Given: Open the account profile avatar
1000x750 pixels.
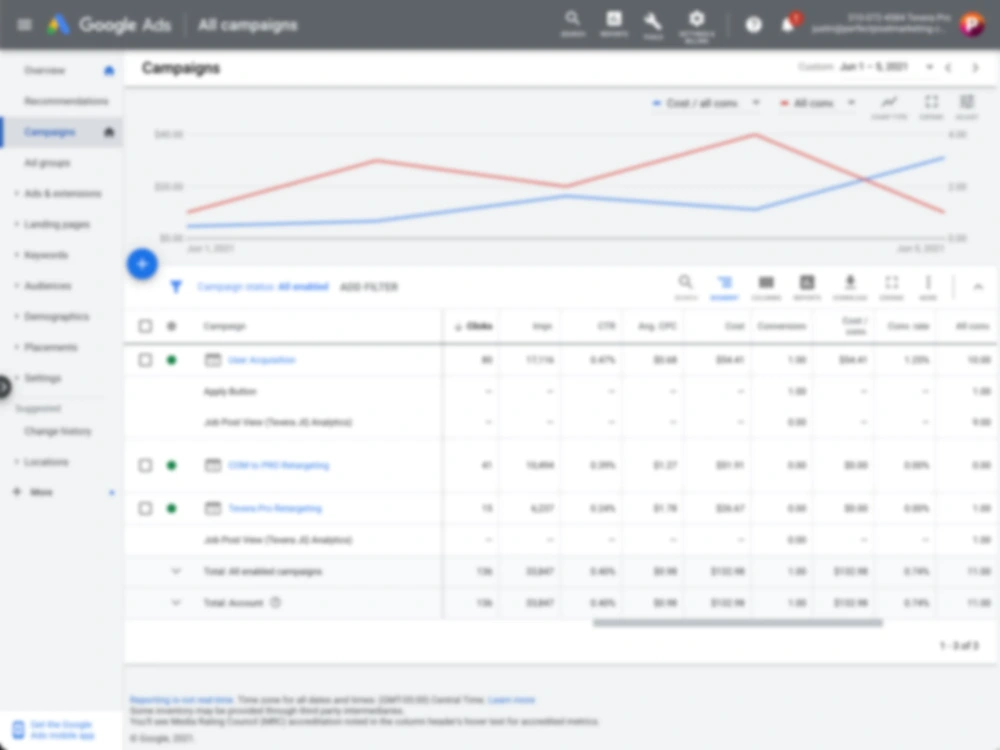Looking at the screenshot, I should (972, 25).
